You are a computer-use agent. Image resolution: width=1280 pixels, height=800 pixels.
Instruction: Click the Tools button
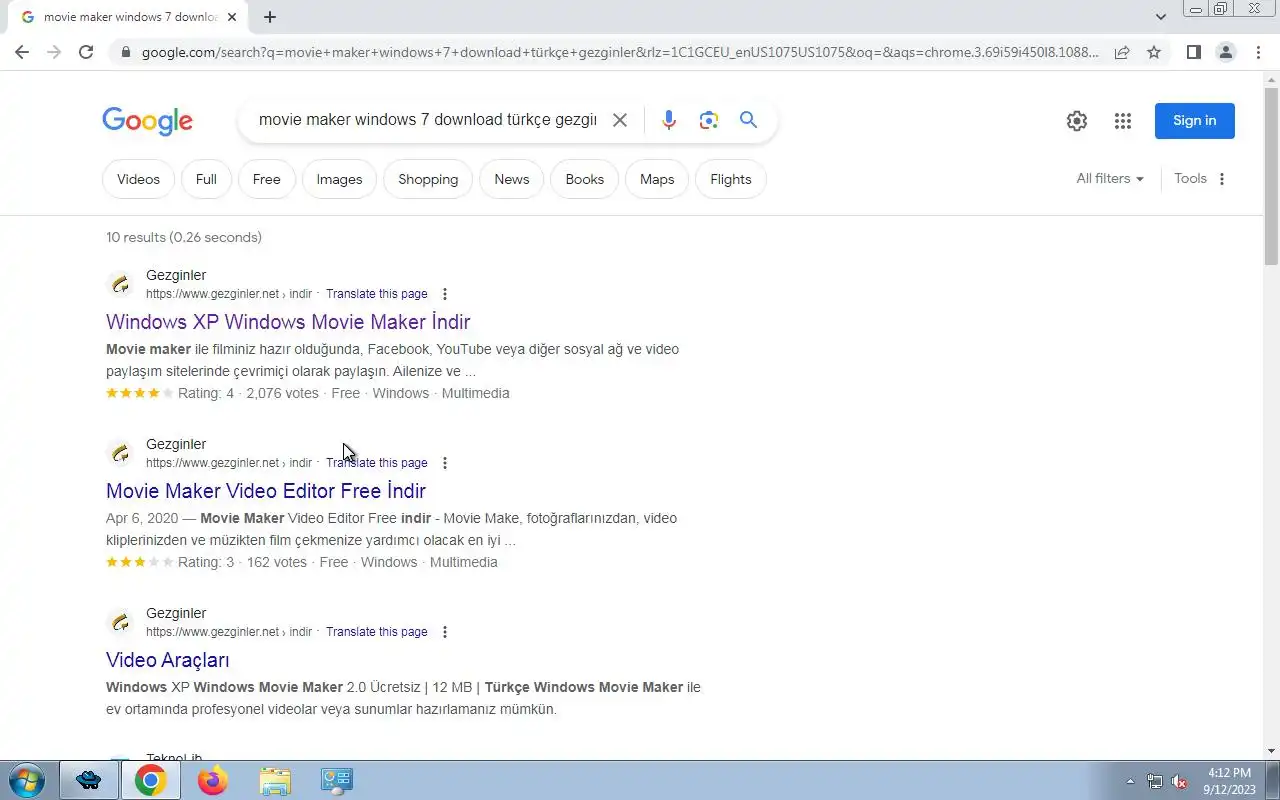point(1190,179)
